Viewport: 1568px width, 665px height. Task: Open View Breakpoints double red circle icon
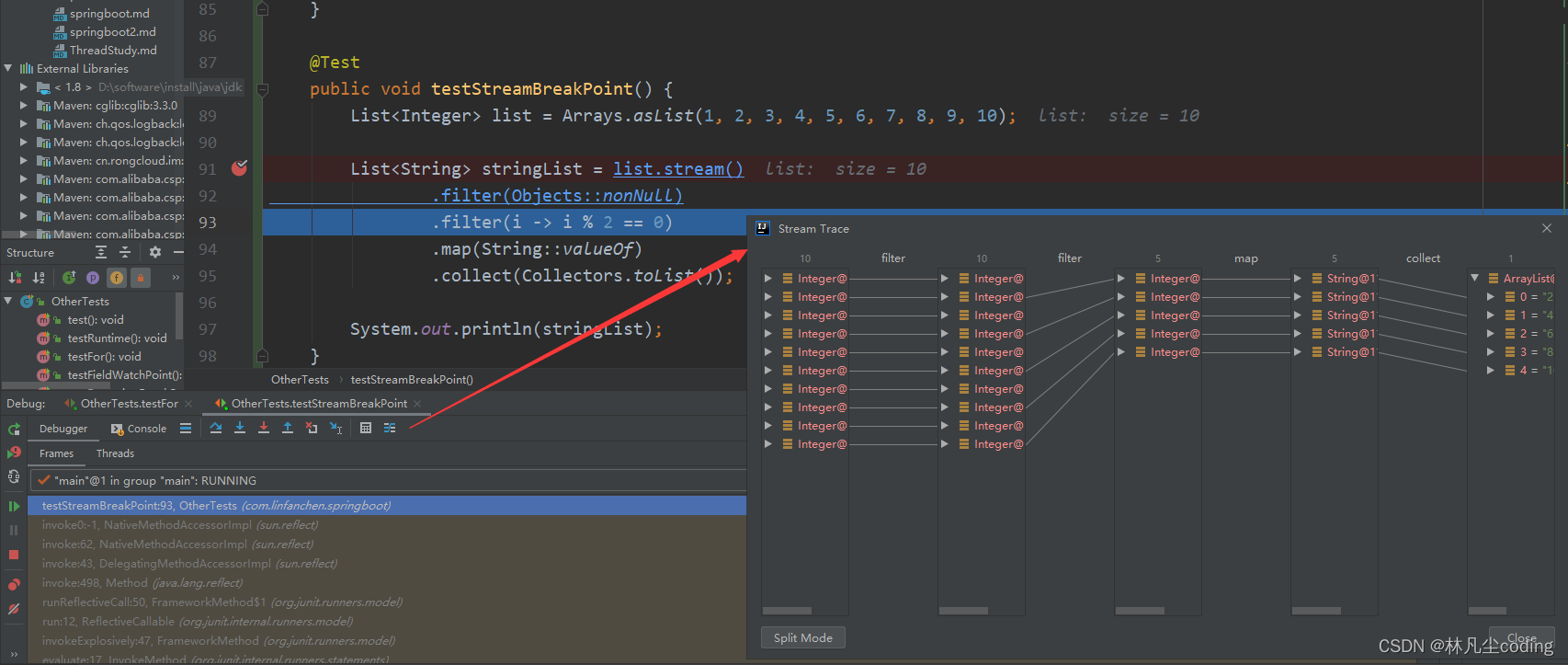pyautogui.click(x=14, y=585)
